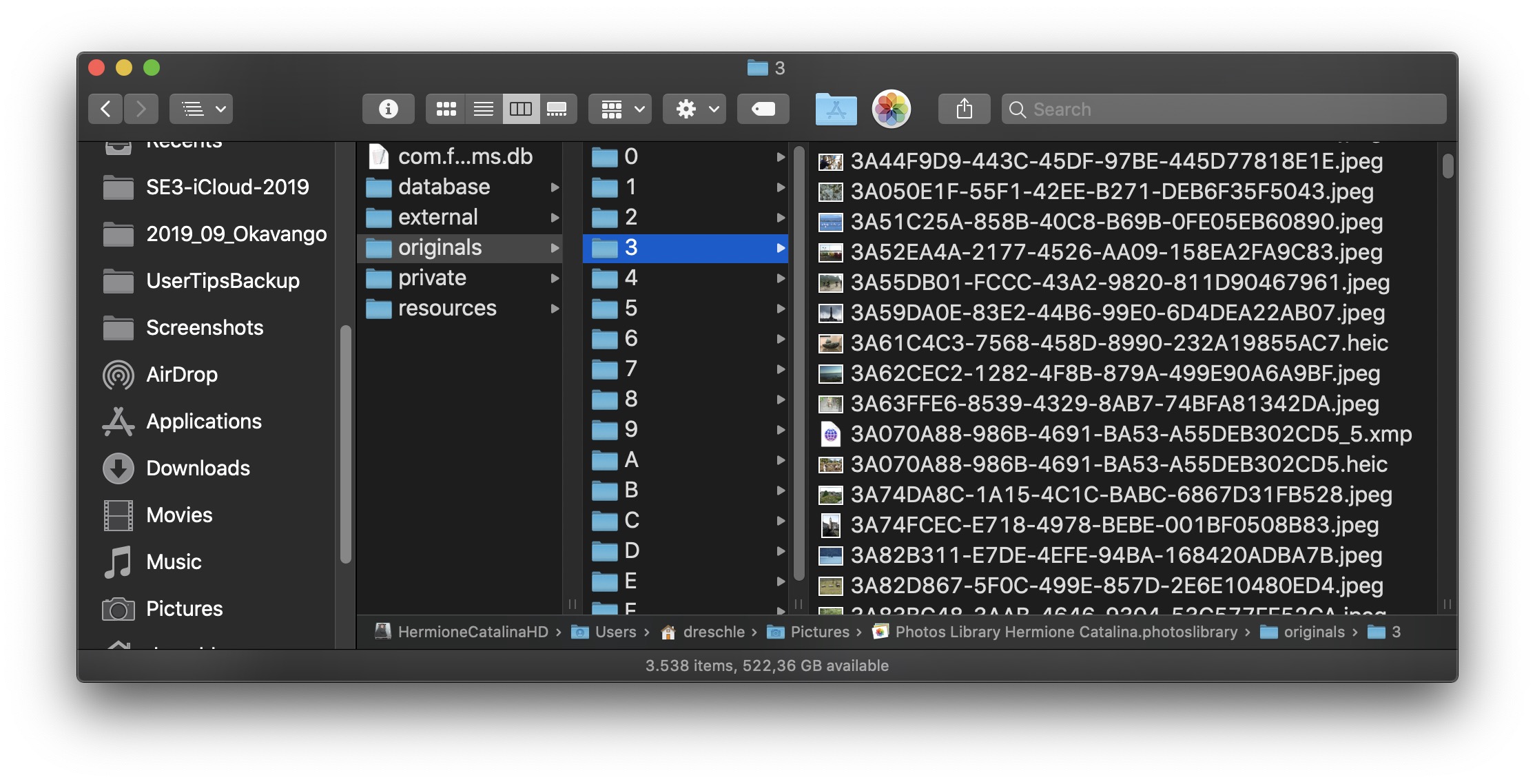Screen dimensions: 1535x784
Task: Click the file list vertical scrollbar
Action: point(1448,167)
